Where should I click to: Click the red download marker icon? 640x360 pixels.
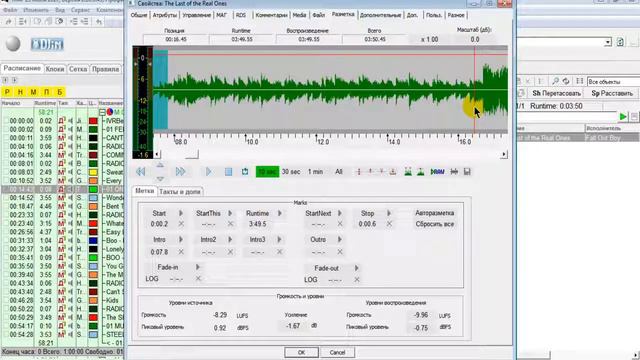point(393,172)
